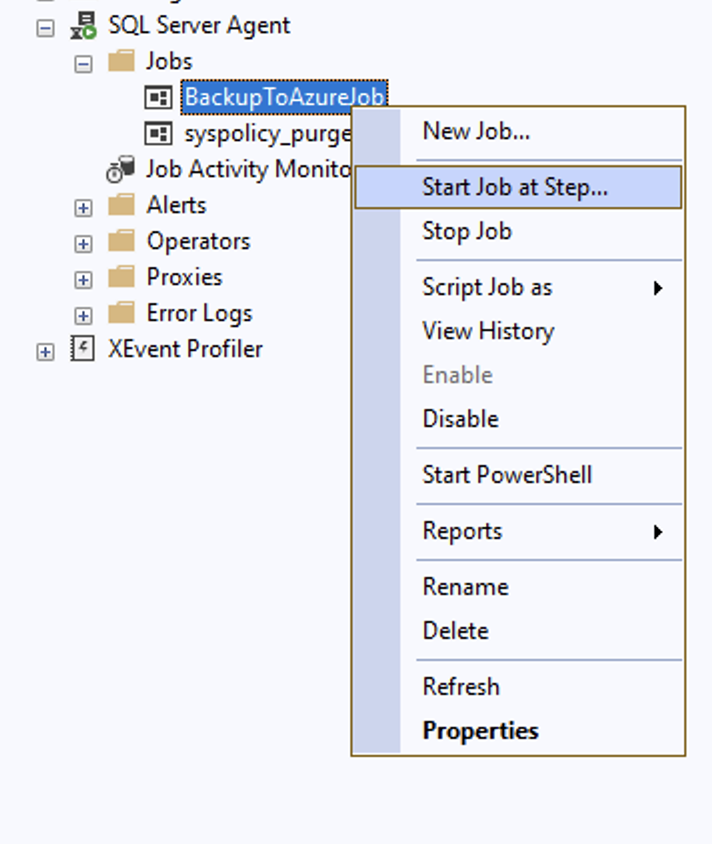Select the syspolicy_purge job label
This screenshot has width=712, height=844.
pyautogui.click(x=267, y=134)
